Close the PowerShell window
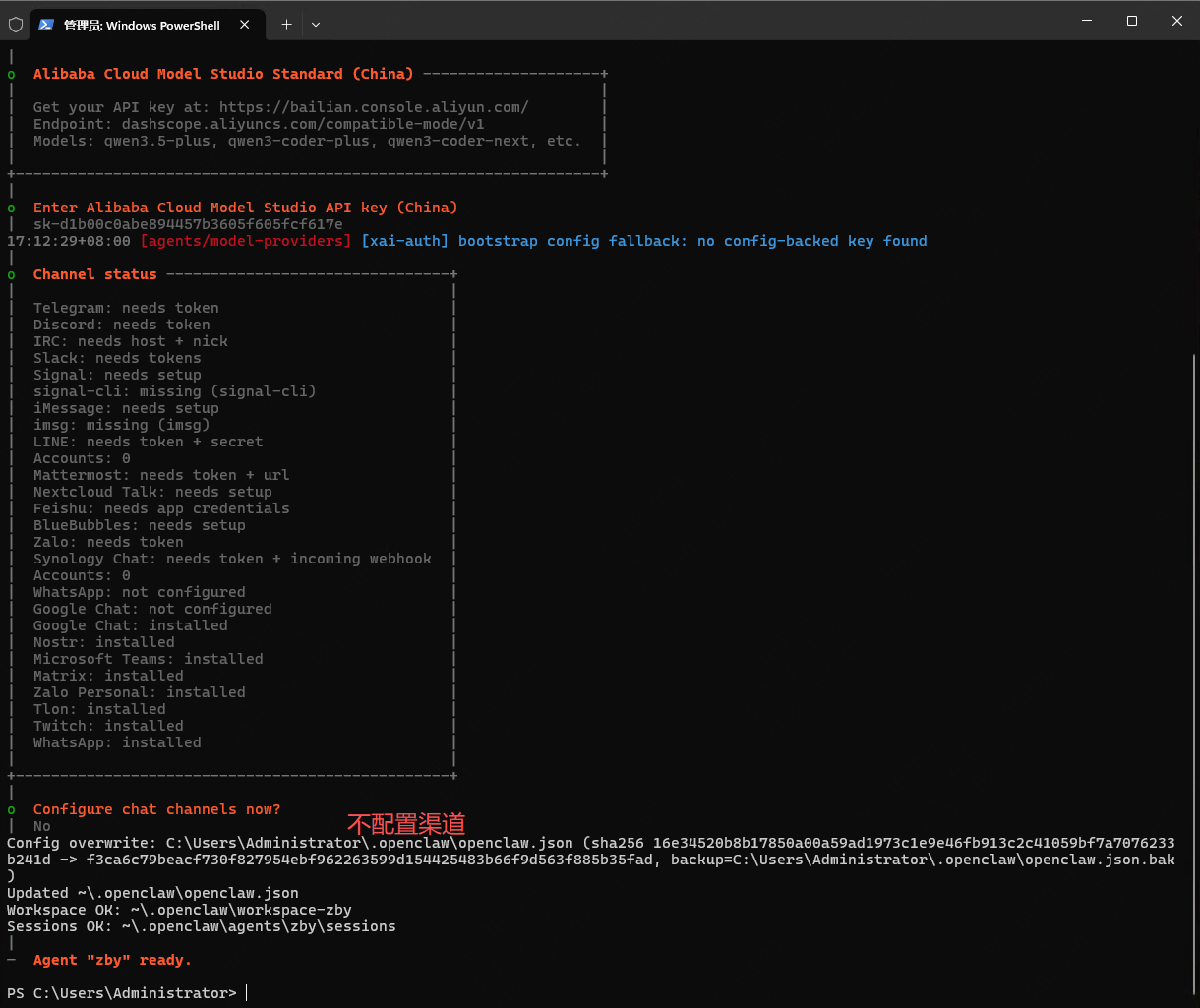The height and width of the screenshot is (1008, 1200). [1177, 21]
